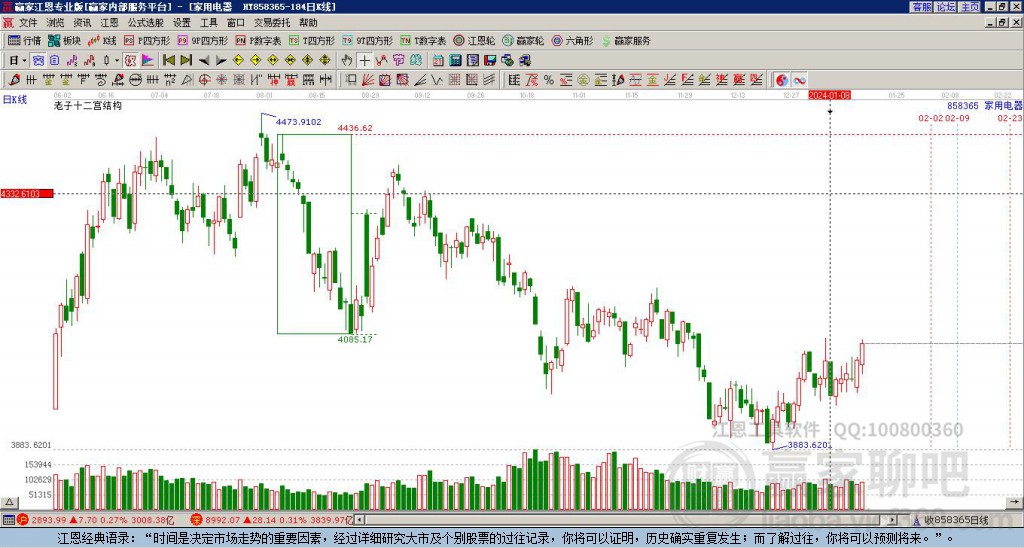
Task: Open the 帮助 menu
Action: pyautogui.click(x=308, y=23)
